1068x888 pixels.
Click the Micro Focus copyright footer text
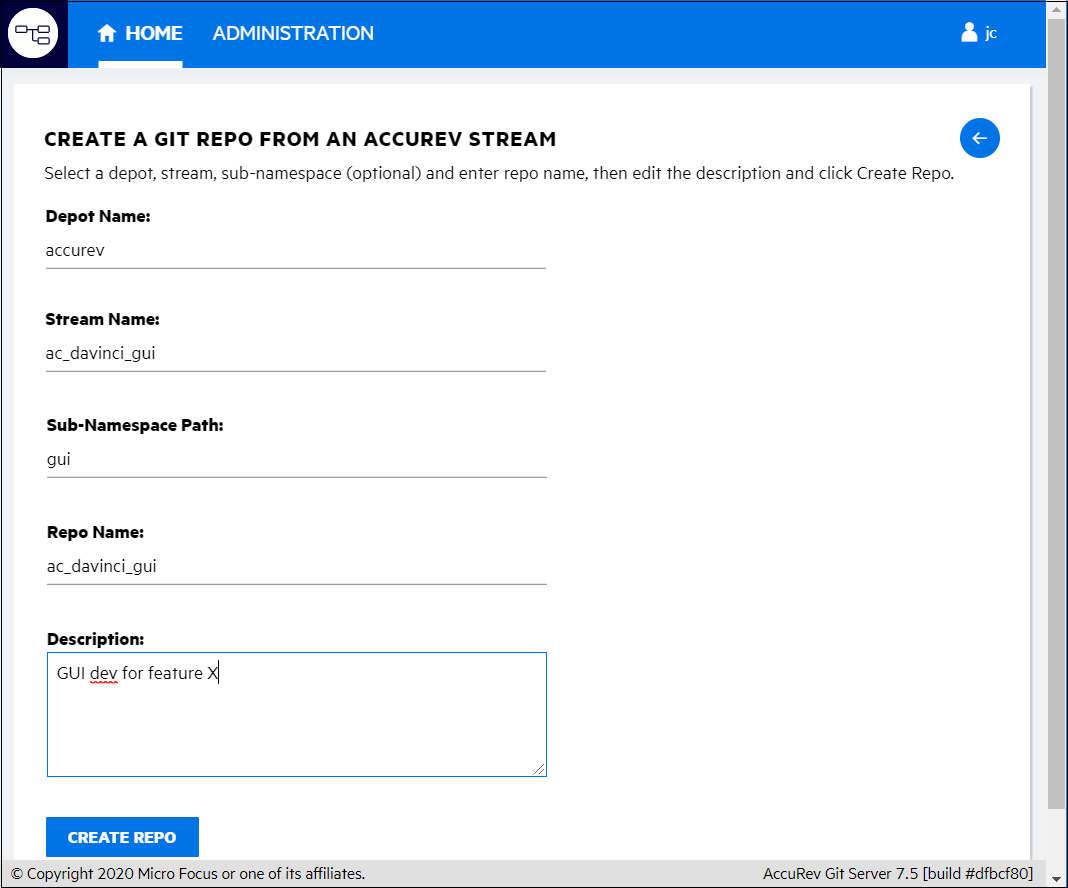[188, 874]
